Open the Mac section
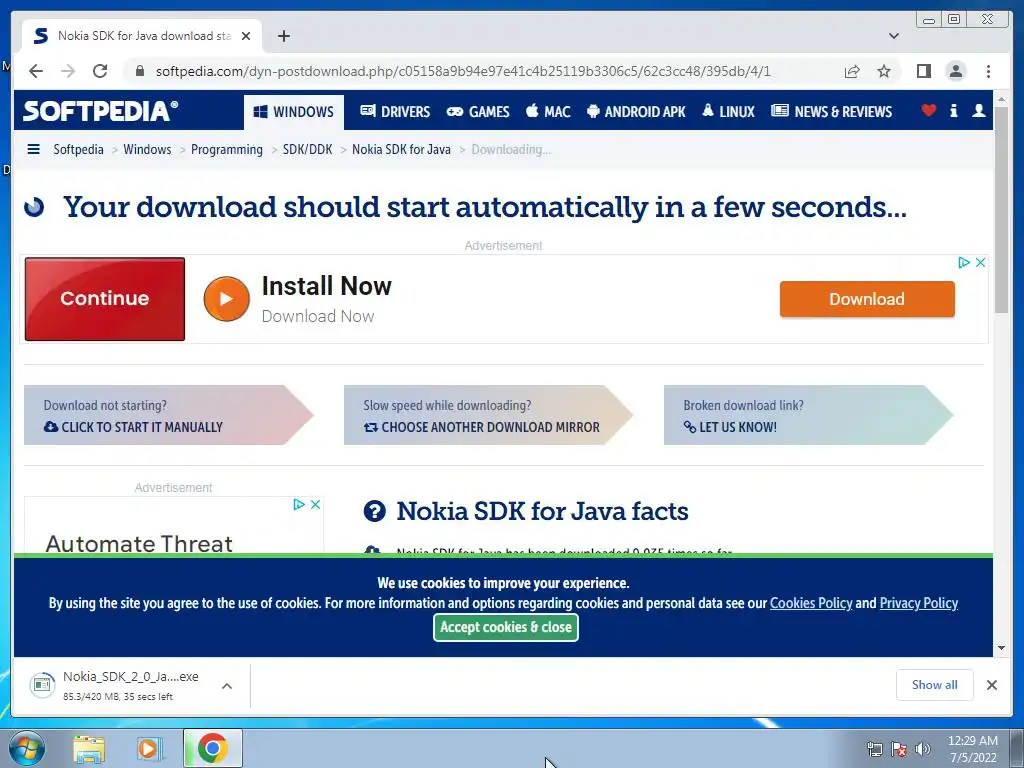 [x=549, y=112]
